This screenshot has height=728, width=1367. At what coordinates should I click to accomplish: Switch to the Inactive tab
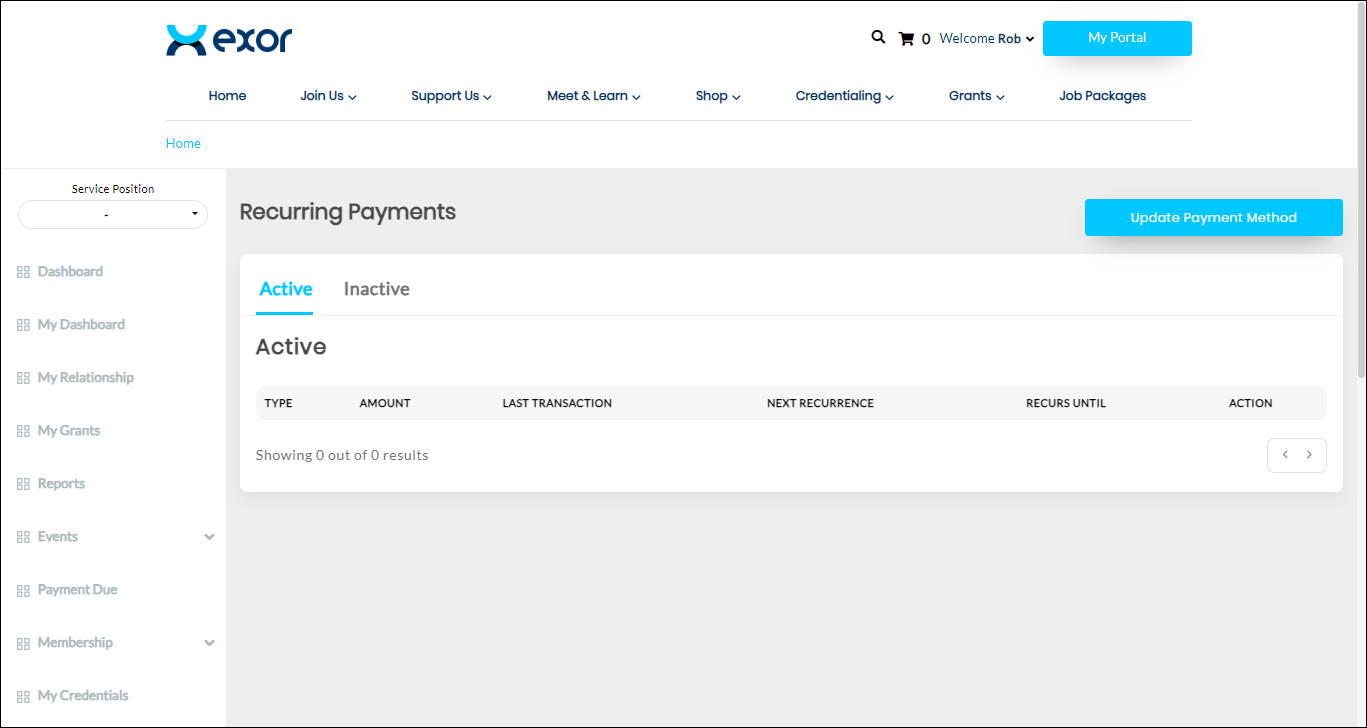click(376, 289)
